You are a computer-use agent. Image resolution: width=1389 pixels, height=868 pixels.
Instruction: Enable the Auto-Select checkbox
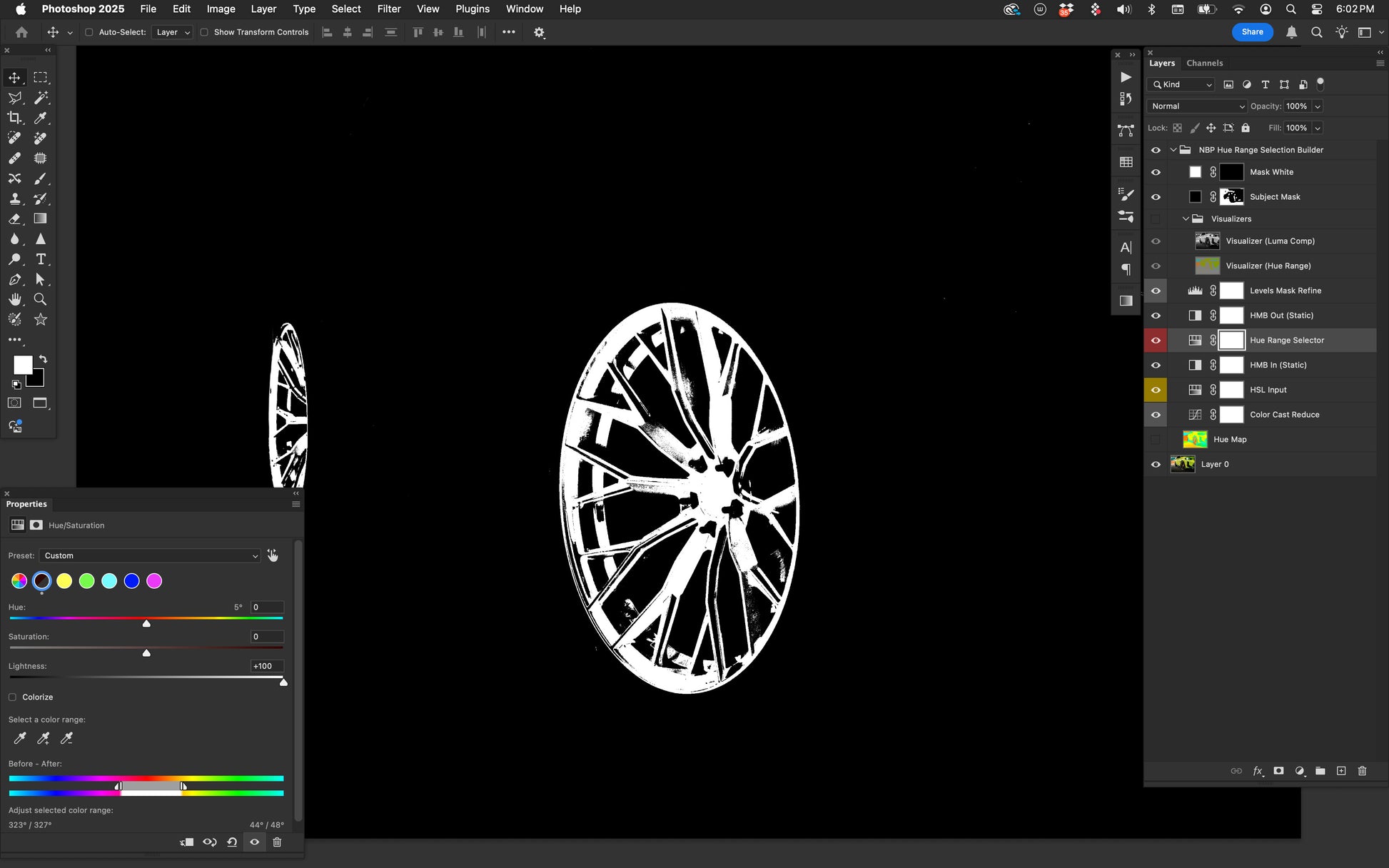tap(89, 32)
